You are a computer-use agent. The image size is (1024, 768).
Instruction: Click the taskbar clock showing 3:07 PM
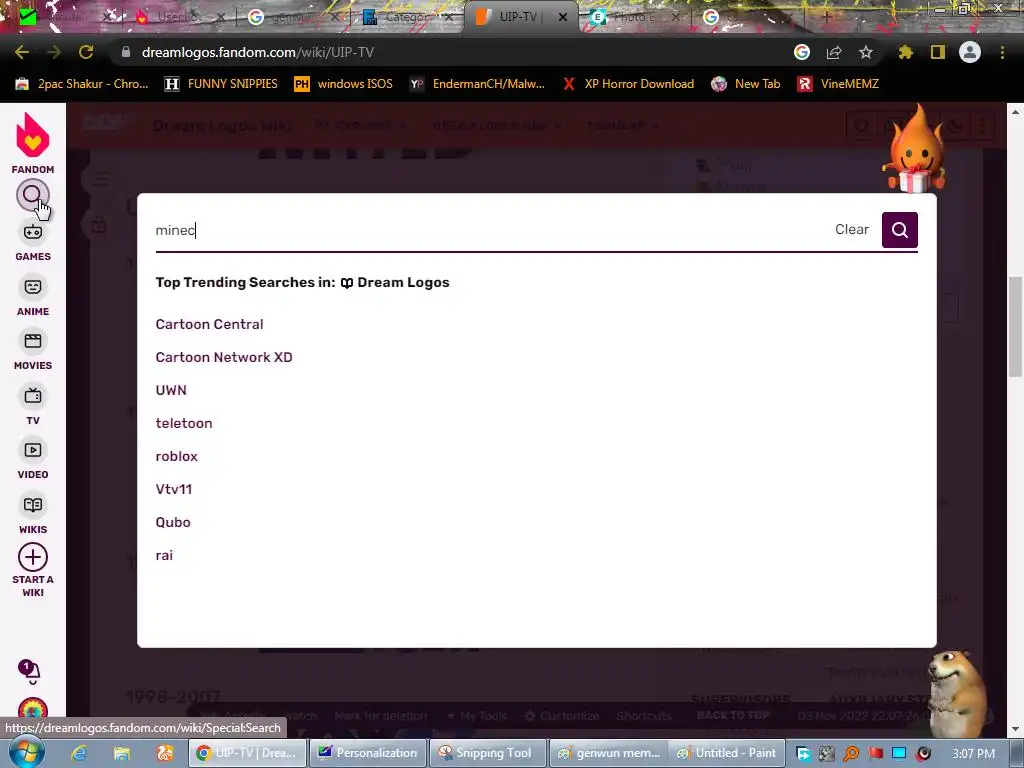coord(973,753)
